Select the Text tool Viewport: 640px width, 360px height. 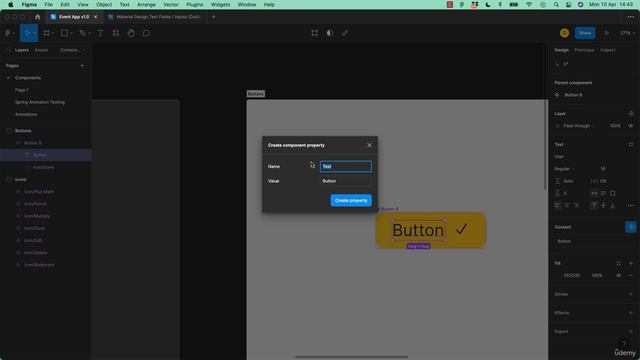100,33
